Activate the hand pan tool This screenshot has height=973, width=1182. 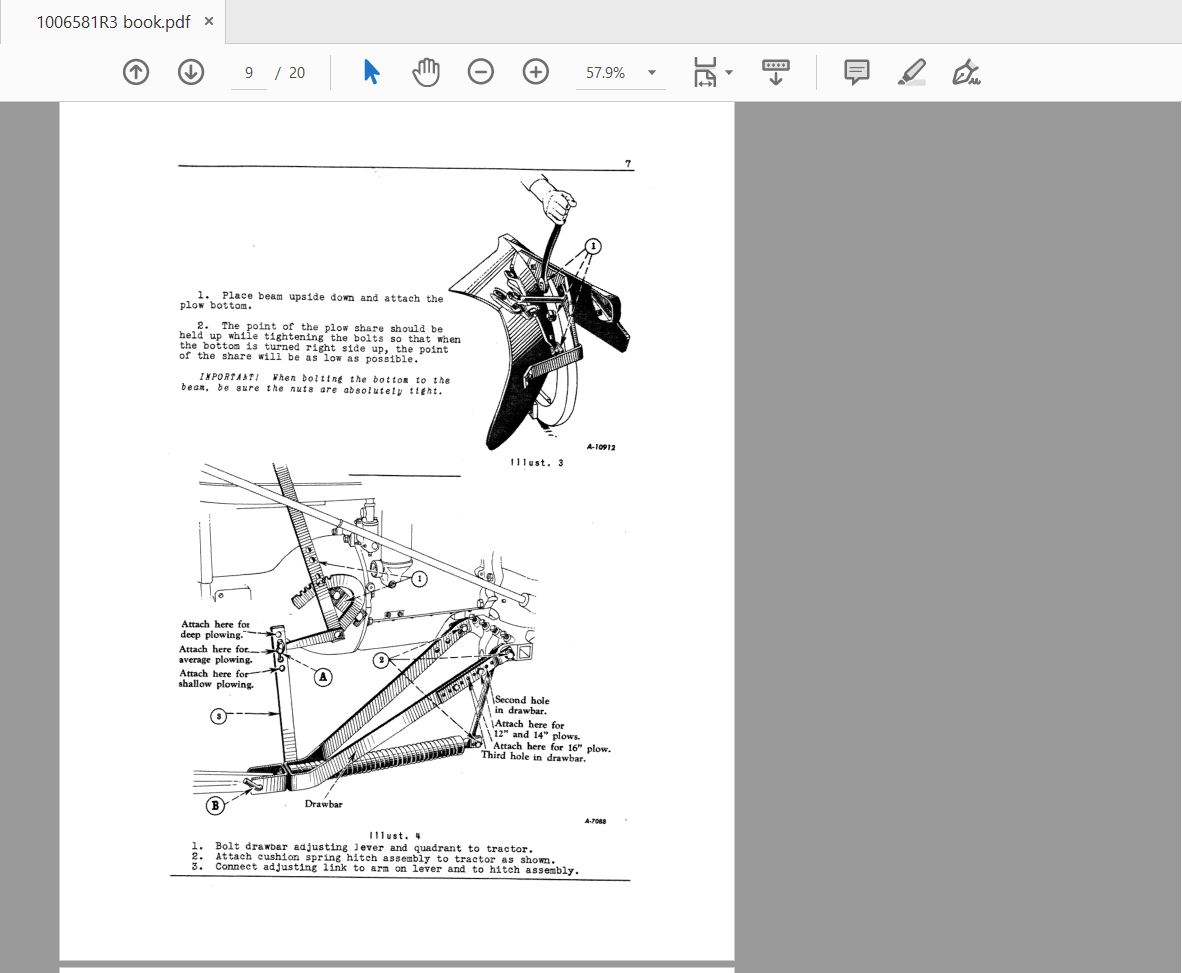(426, 72)
